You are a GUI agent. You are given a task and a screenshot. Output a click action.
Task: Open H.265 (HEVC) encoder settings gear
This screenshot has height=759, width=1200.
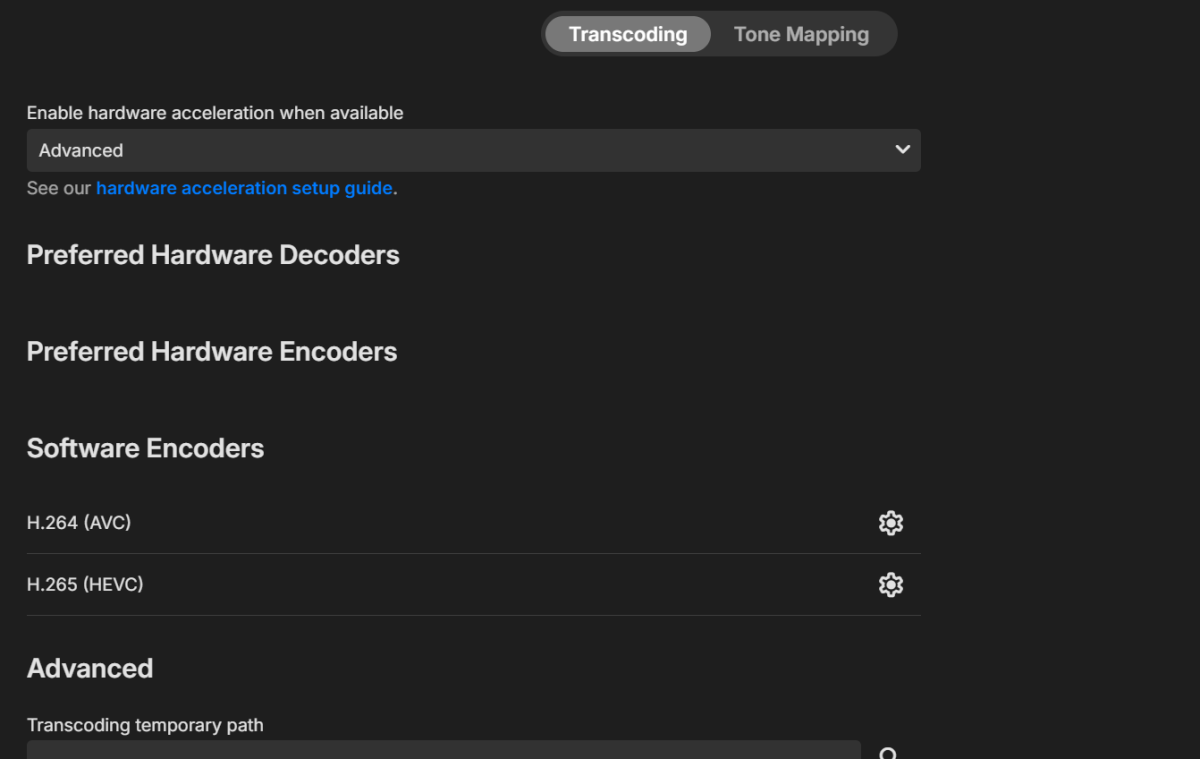[x=890, y=584]
